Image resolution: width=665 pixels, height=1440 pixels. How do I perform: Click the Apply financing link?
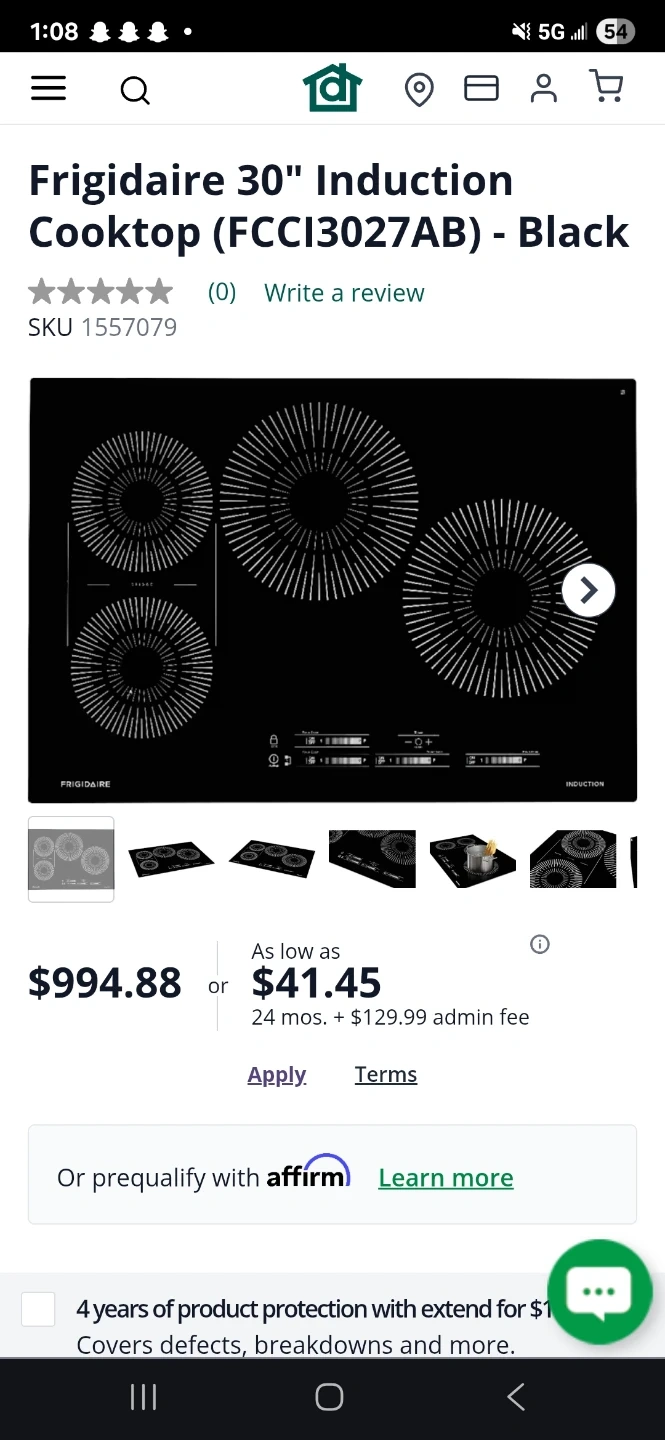point(277,1075)
